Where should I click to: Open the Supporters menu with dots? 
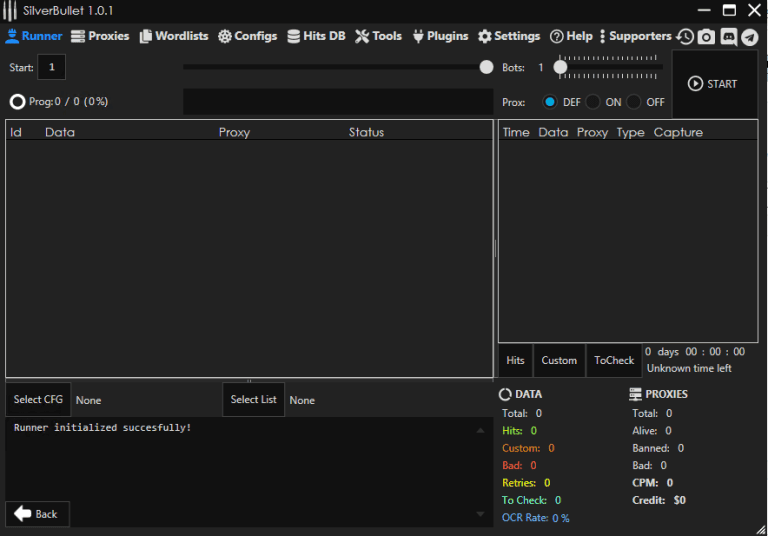tap(635, 36)
